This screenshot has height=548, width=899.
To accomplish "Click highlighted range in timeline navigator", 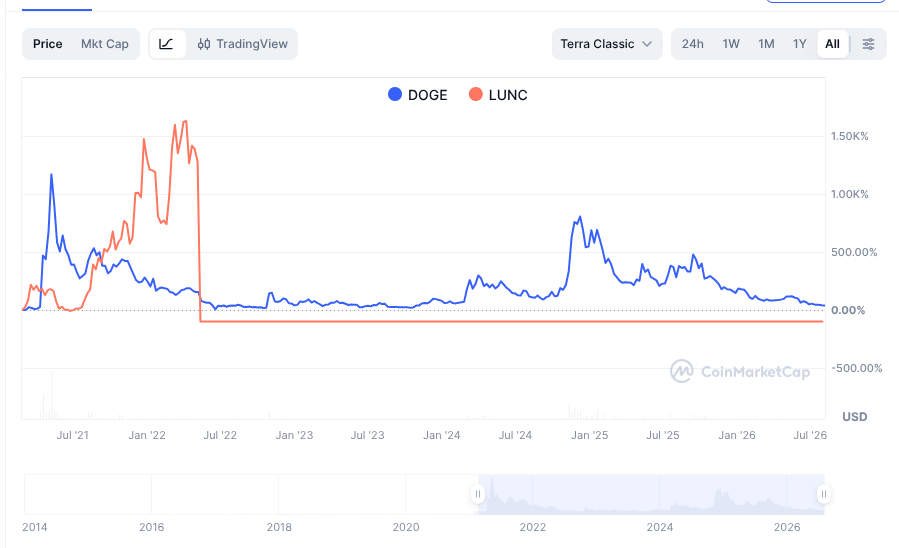I will [x=651, y=494].
